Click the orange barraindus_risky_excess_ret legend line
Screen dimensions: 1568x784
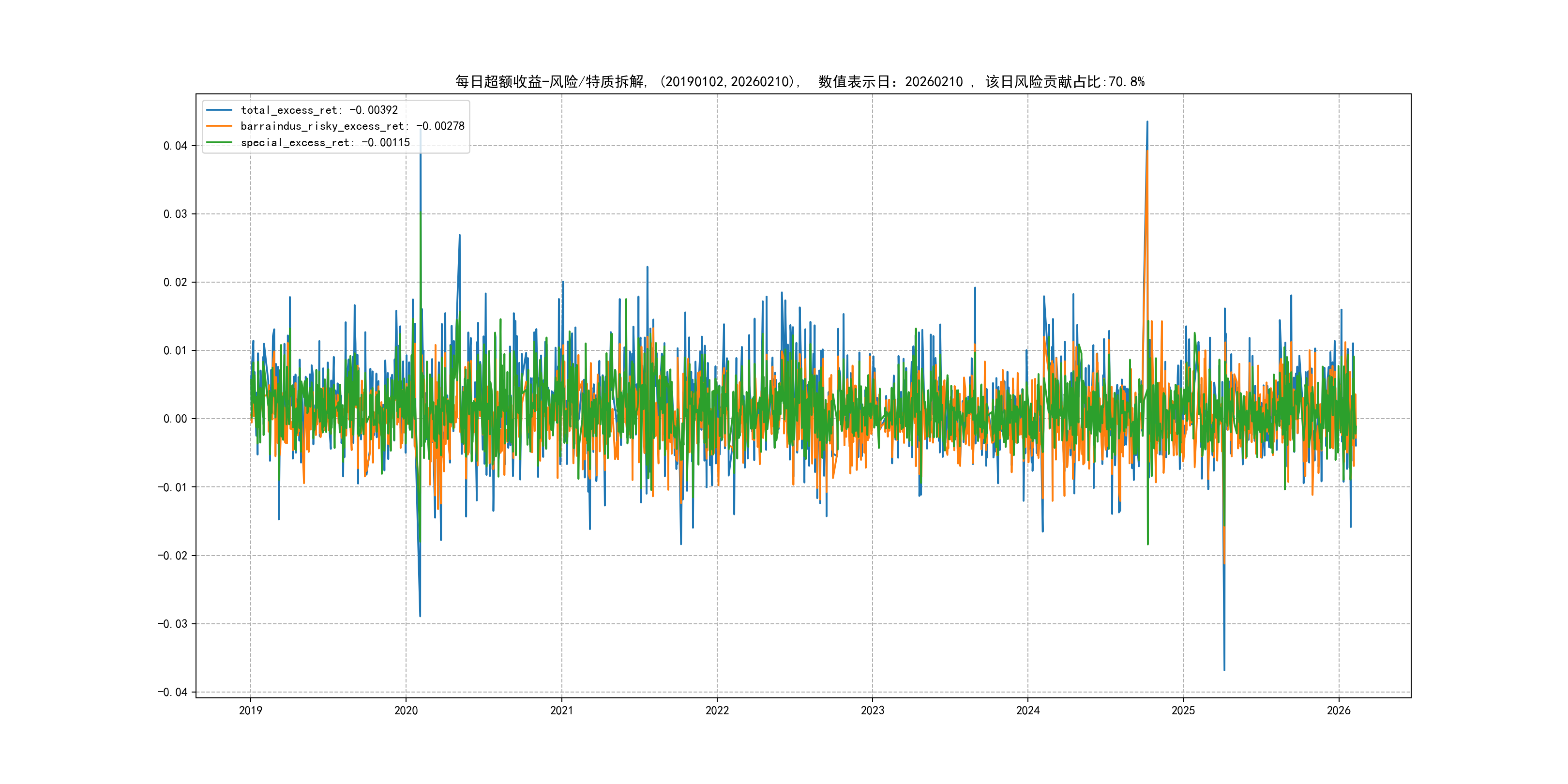click(219, 126)
